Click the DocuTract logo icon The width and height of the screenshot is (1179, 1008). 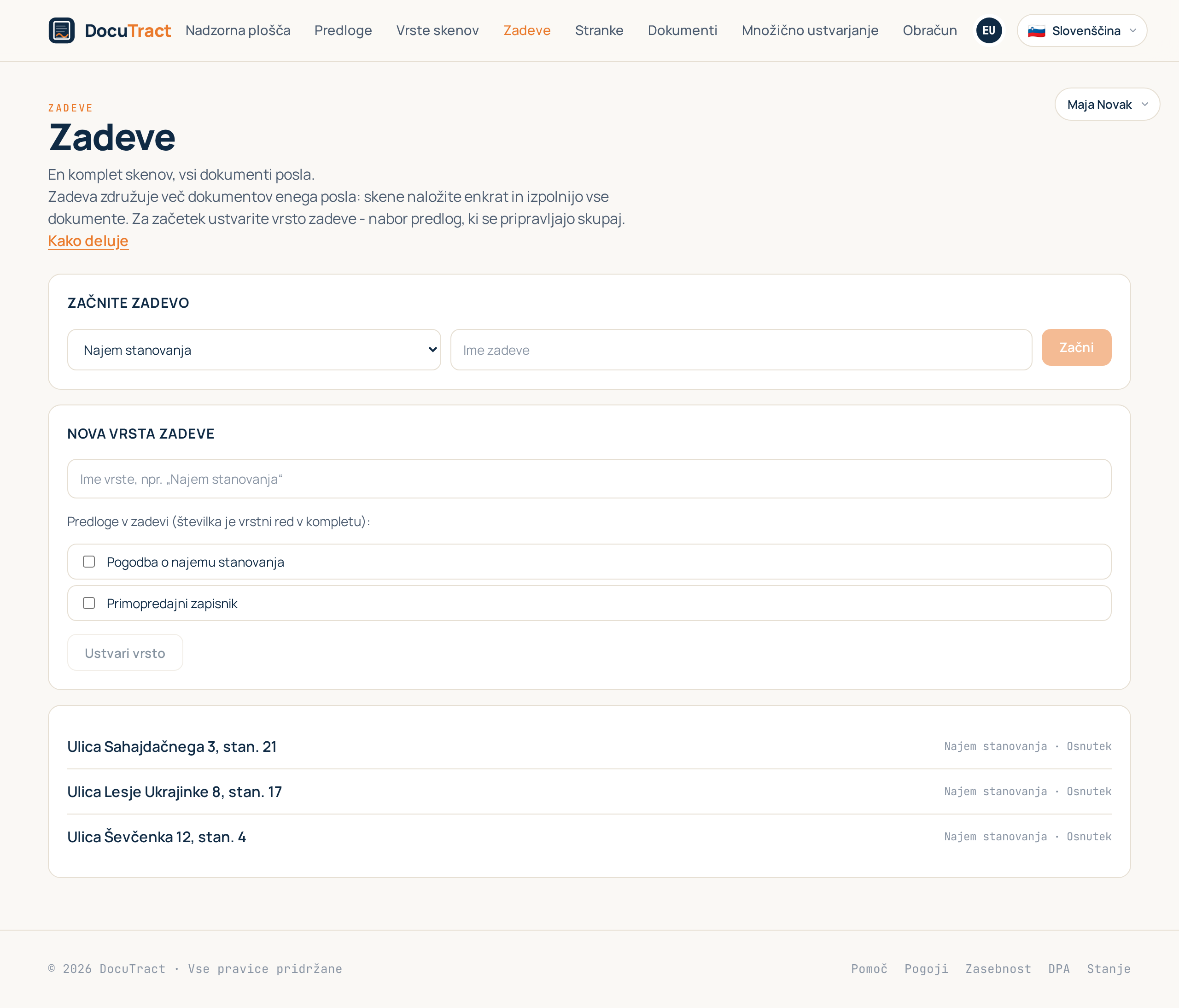[61, 30]
